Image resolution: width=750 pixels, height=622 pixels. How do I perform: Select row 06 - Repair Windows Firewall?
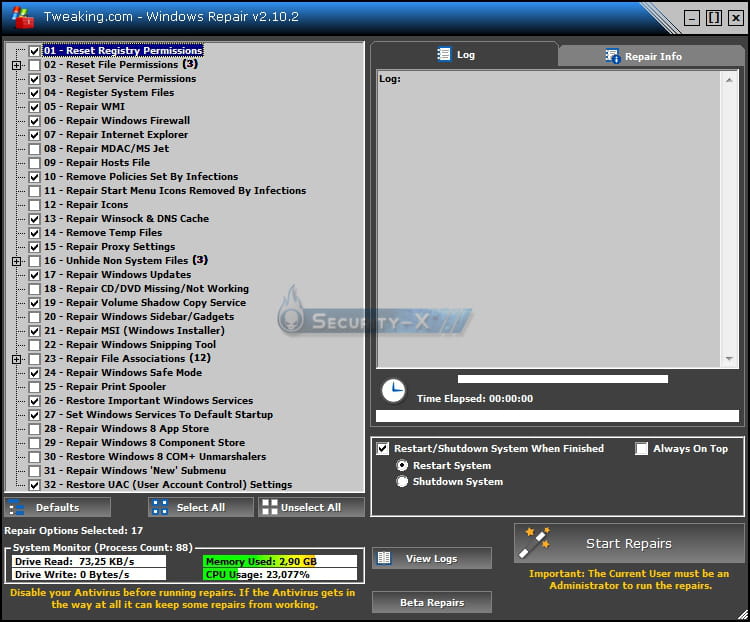pos(117,121)
